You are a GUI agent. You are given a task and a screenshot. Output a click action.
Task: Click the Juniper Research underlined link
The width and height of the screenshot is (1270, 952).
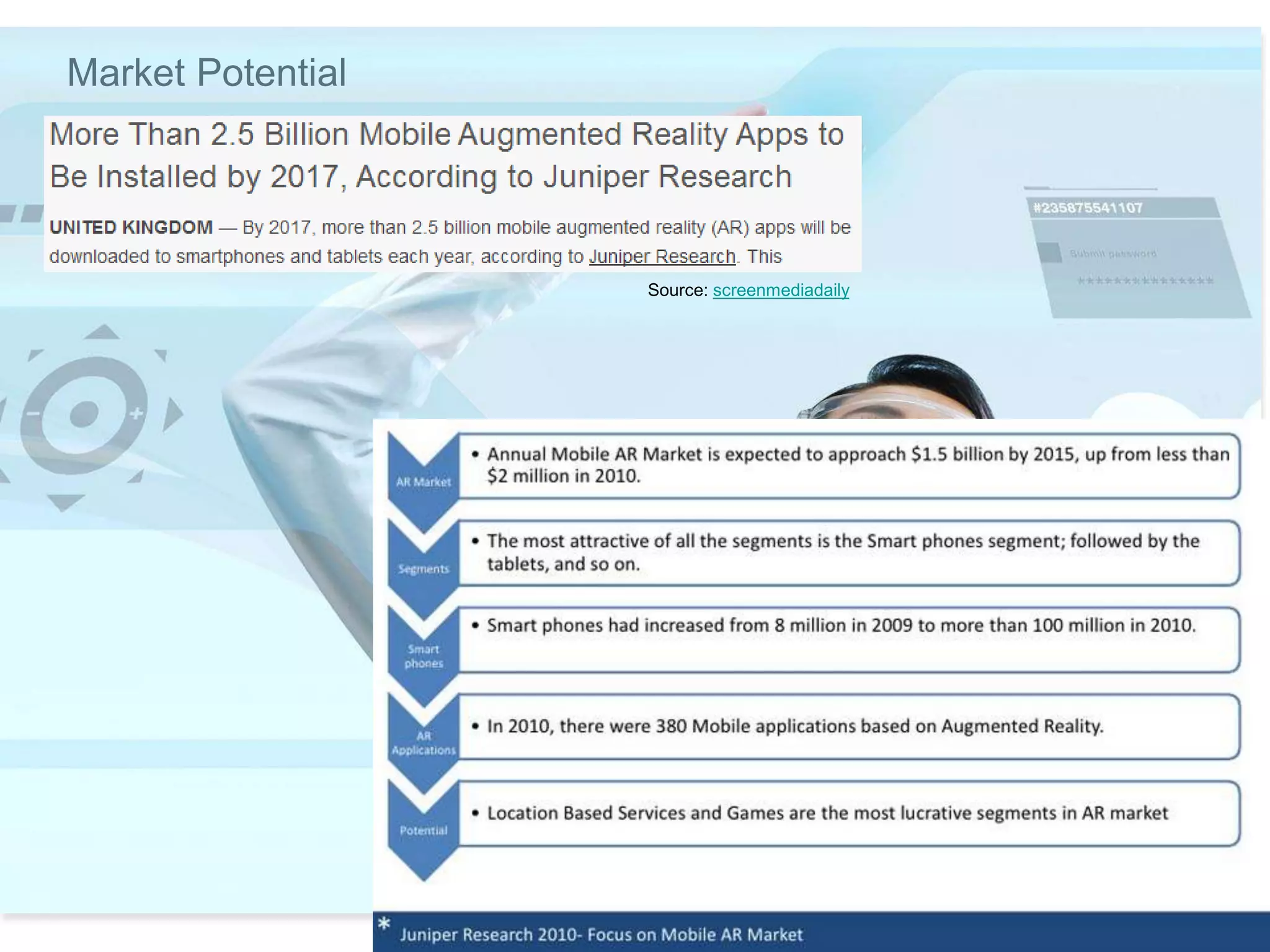662,257
